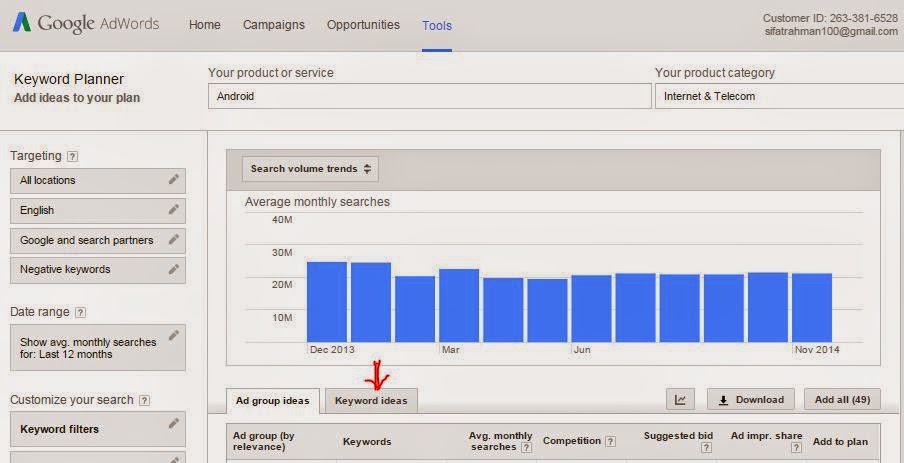Select the English language targeting option

point(98,210)
